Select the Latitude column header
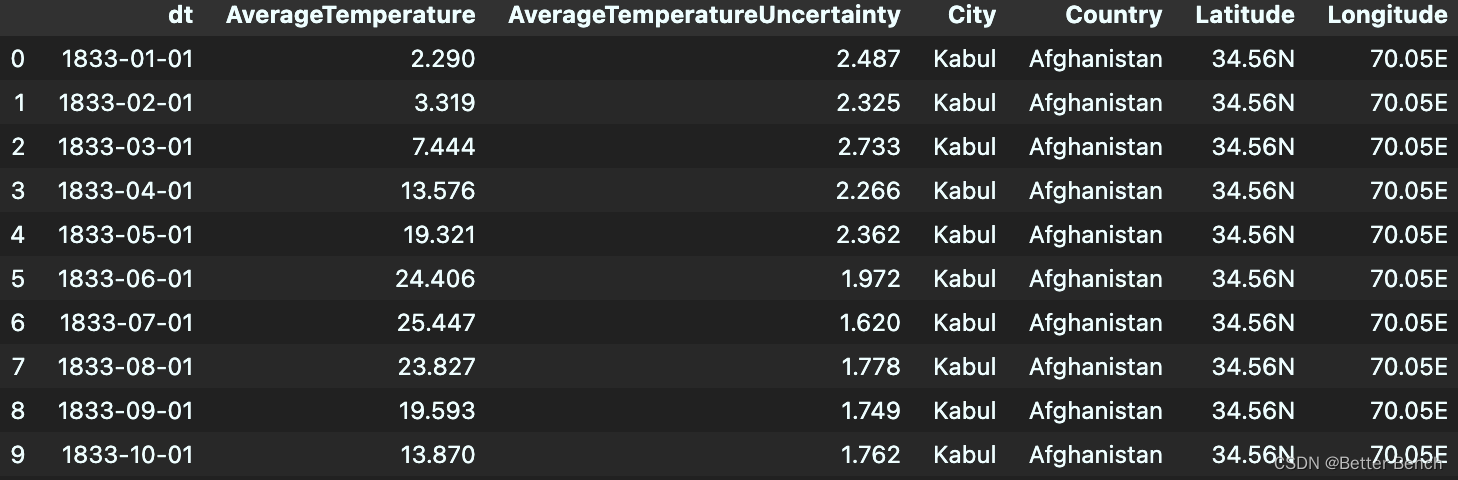Image resolution: width=1458 pixels, height=480 pixels. pos(1245,15)
